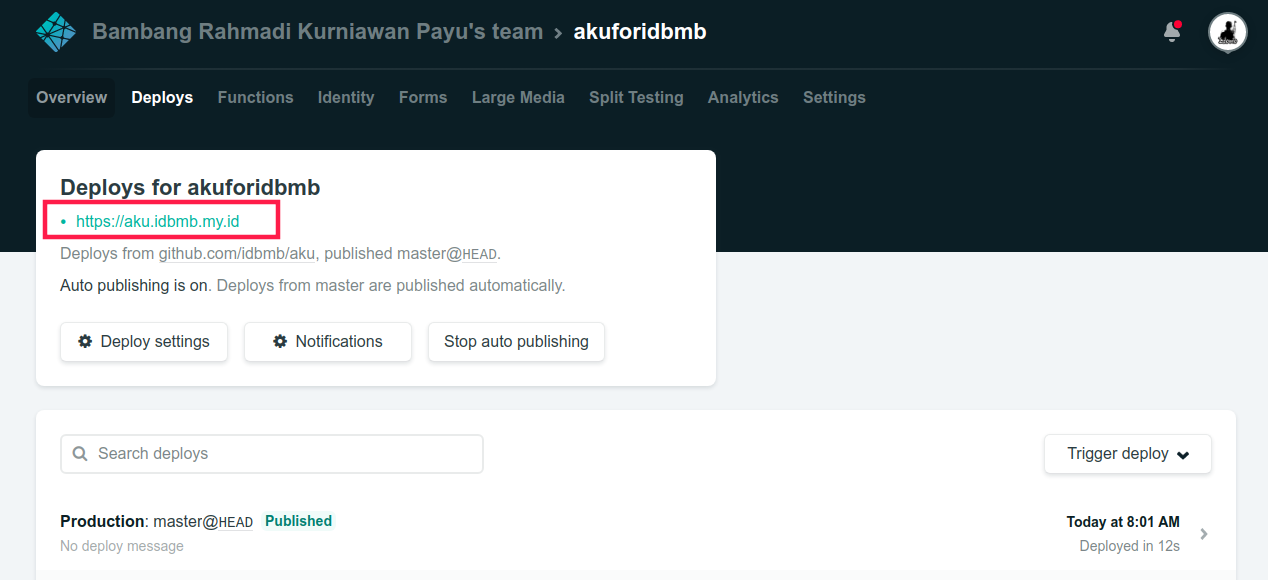Image resolution: width=1268 pixels, height=580 pixels.
Task: Switch to the Deploys tab
Action: pyautogui.click(x=162, y=97)
